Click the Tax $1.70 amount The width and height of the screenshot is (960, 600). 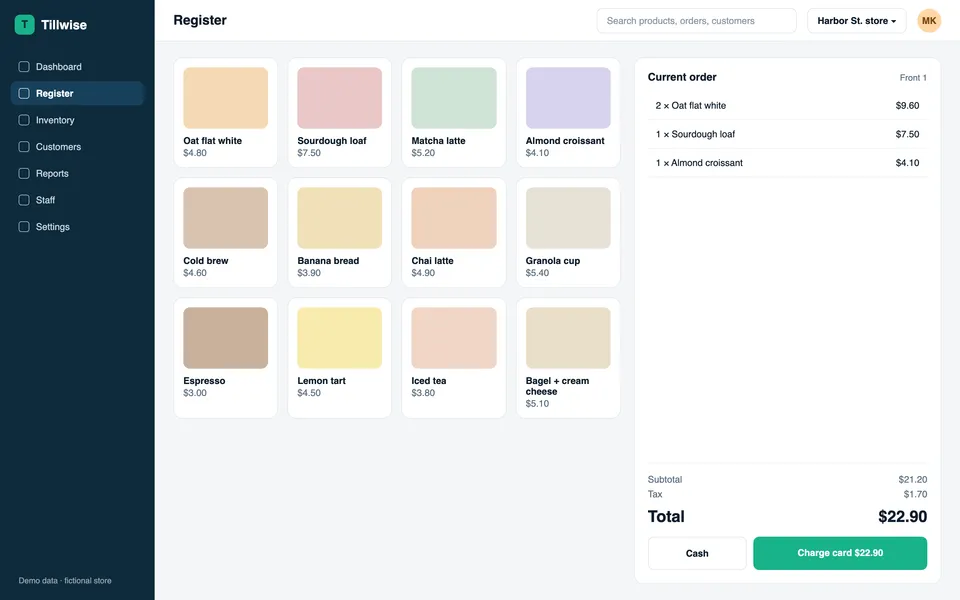(x=915, y=494)
